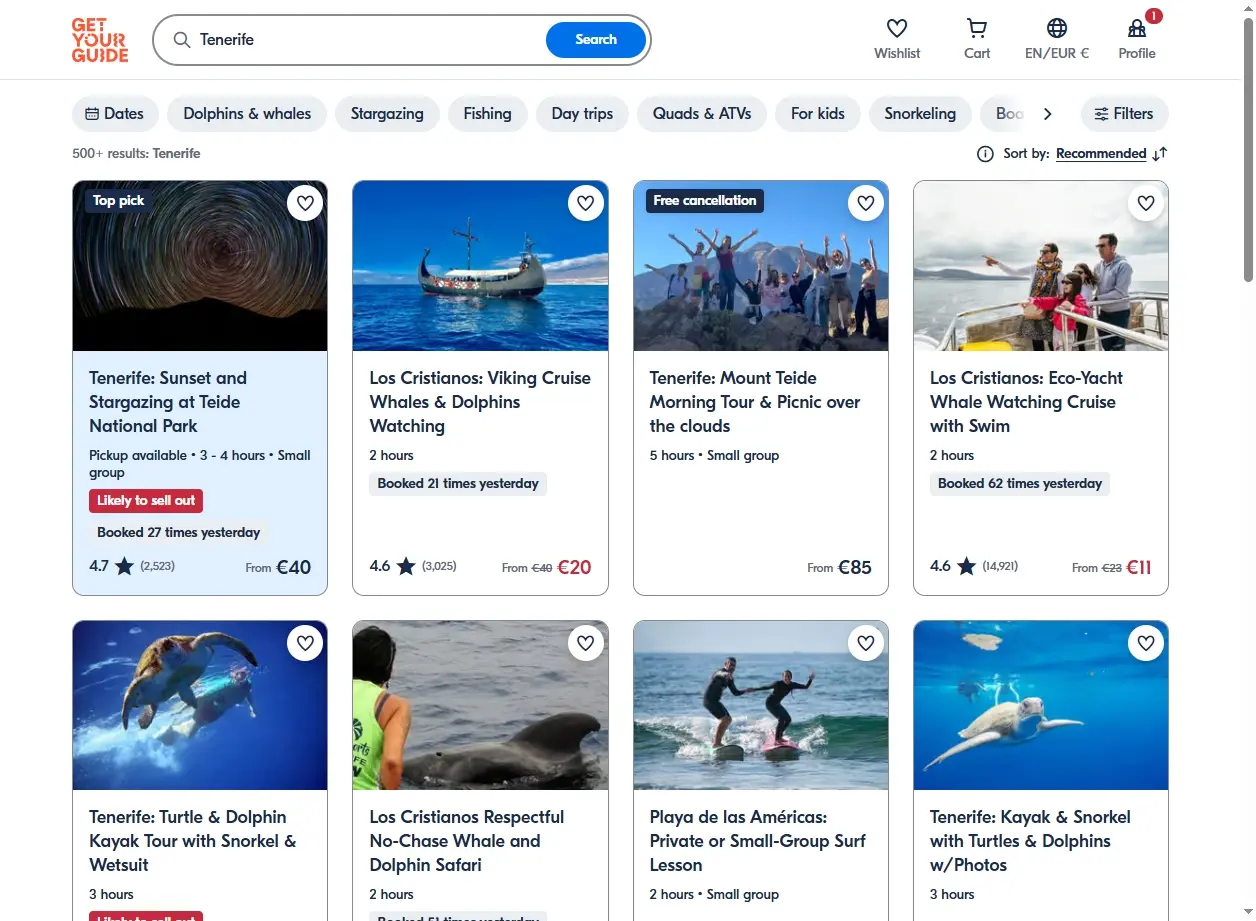Wishlist the Sunset and Stargazing at Teide tour
This screenshot has width=1256, height=921.
coord(305,203)
